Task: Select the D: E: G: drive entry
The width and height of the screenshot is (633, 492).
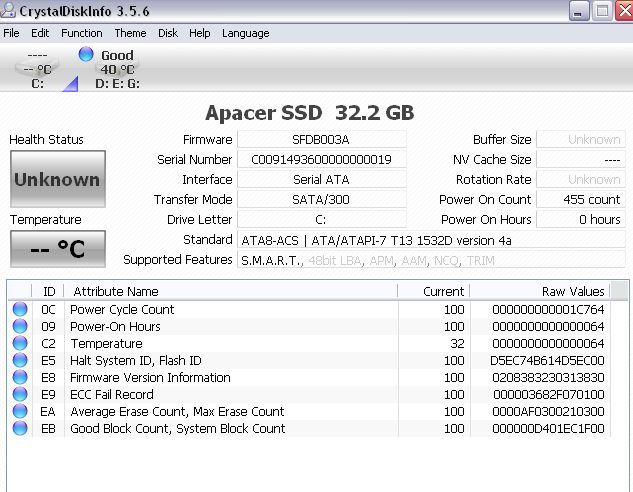Action: 117,69
